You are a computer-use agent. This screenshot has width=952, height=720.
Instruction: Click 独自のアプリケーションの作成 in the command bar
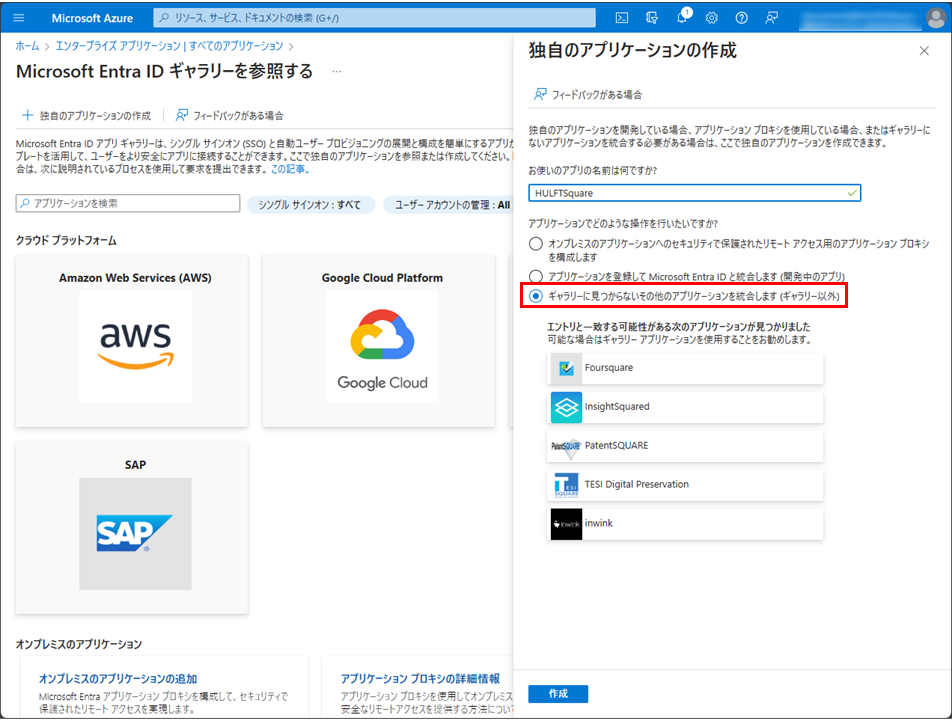[86, 115]
